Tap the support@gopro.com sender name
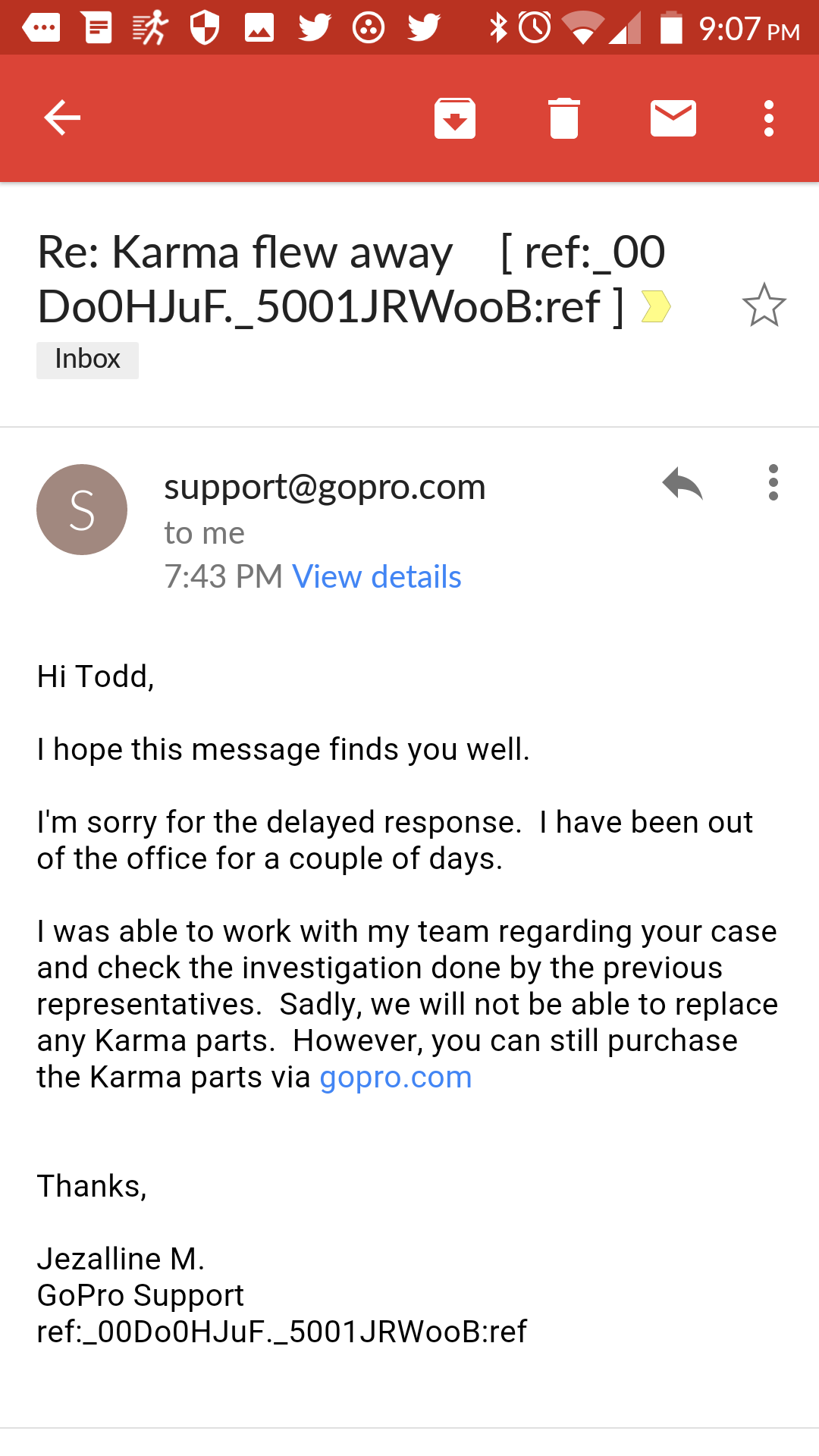The height and width of the screenshot is (1456, 819). [325, 487]
